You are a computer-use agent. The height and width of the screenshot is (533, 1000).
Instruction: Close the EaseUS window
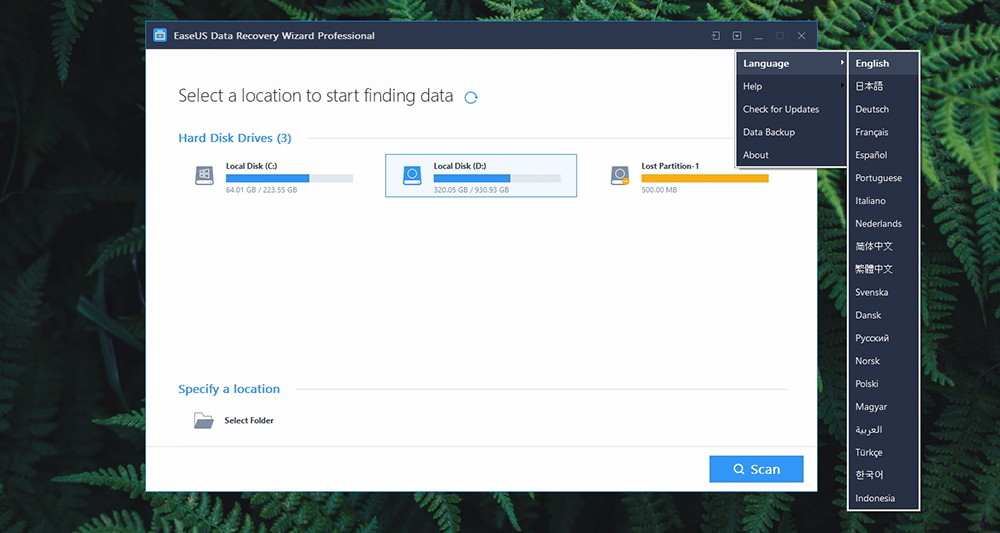pyautogui.click(x=802, y=36)
